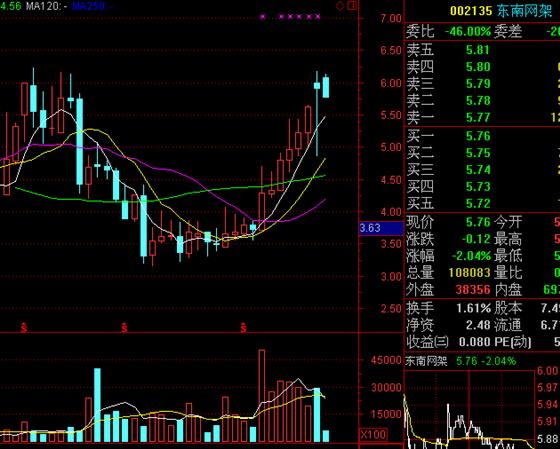Click the leftmost red $ marker
The height and width of the screenshot is (449, 560).
click(x=24, y=327)
